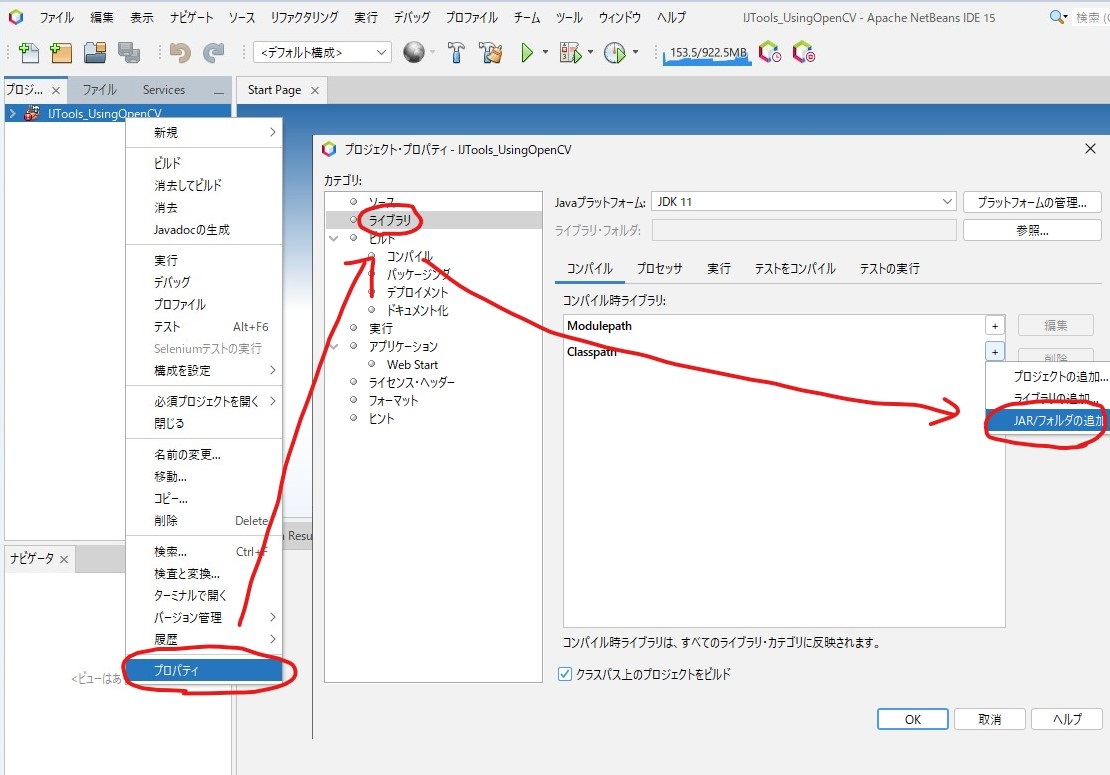Click the ライブラリ・フォルダ input field
Screen dimensions: 1110x775
point(803,230)
